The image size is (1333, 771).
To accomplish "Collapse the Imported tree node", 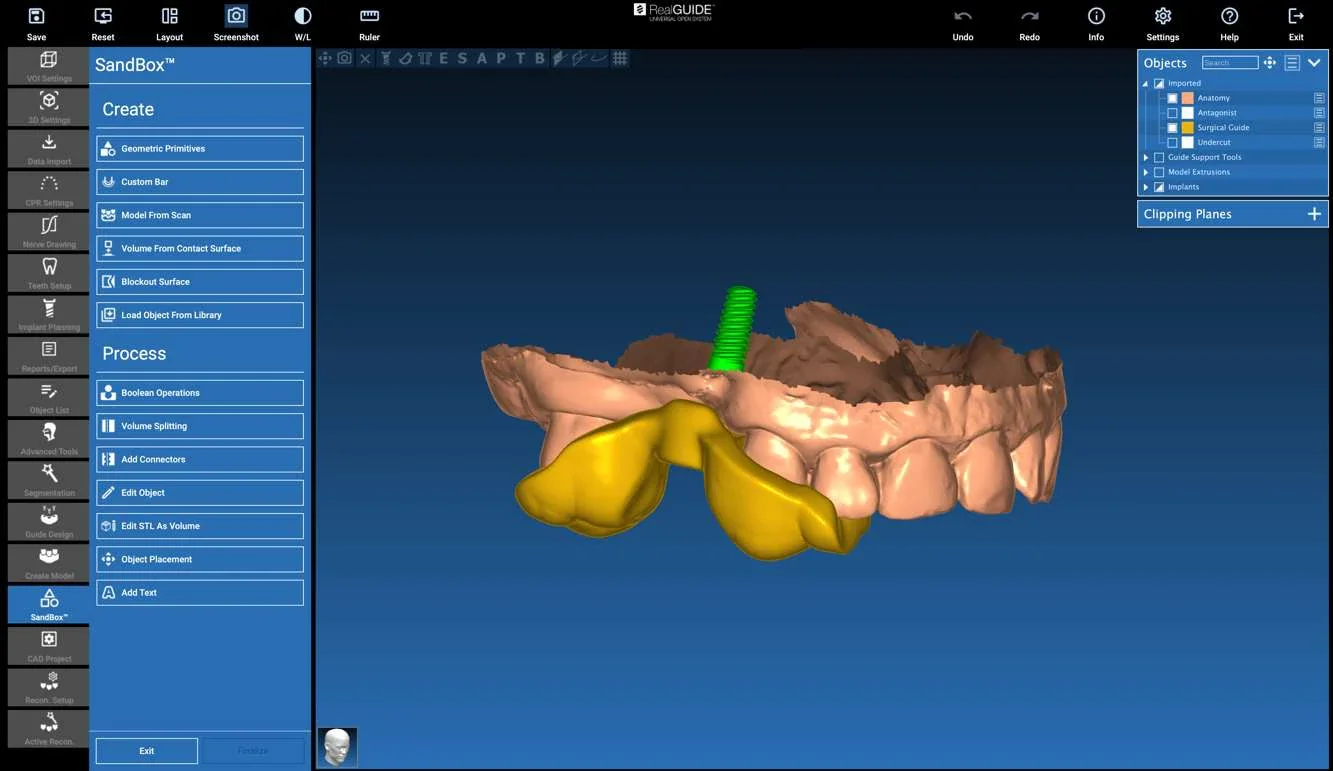I will pyautogui.click(x=1146, y=83).
